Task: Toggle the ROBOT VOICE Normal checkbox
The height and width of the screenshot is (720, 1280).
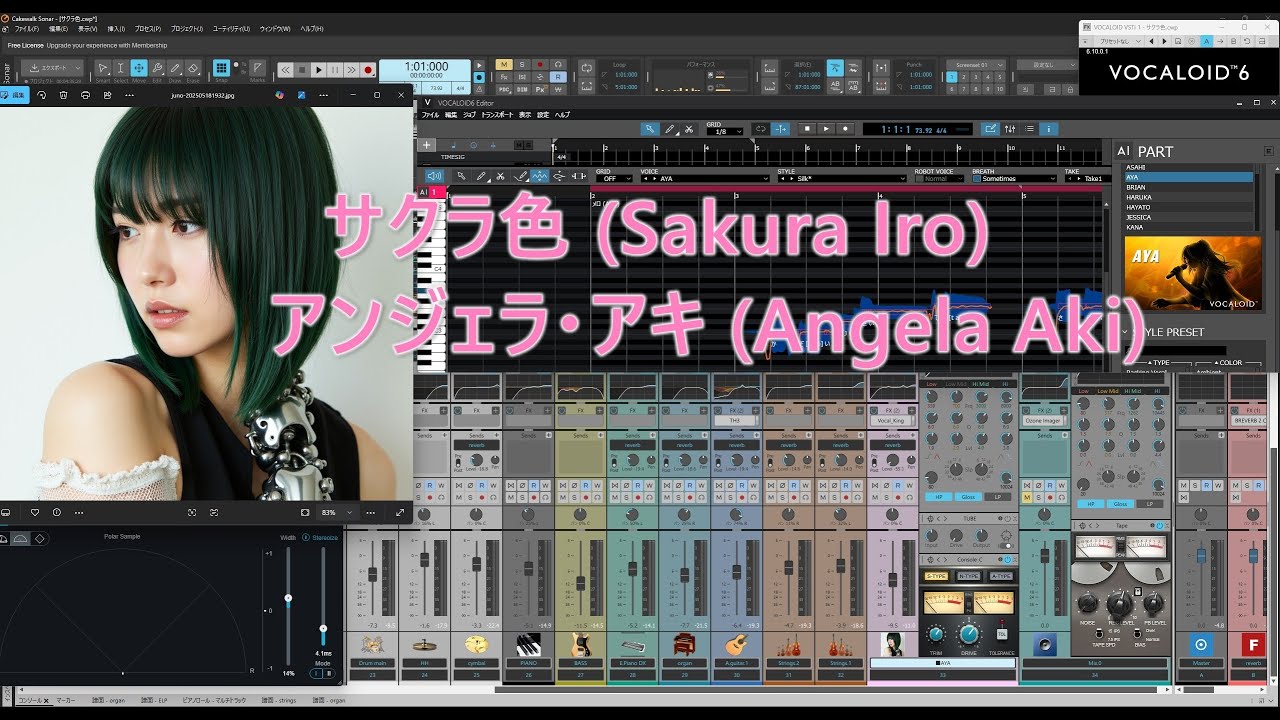Action: tap(920, 178)
